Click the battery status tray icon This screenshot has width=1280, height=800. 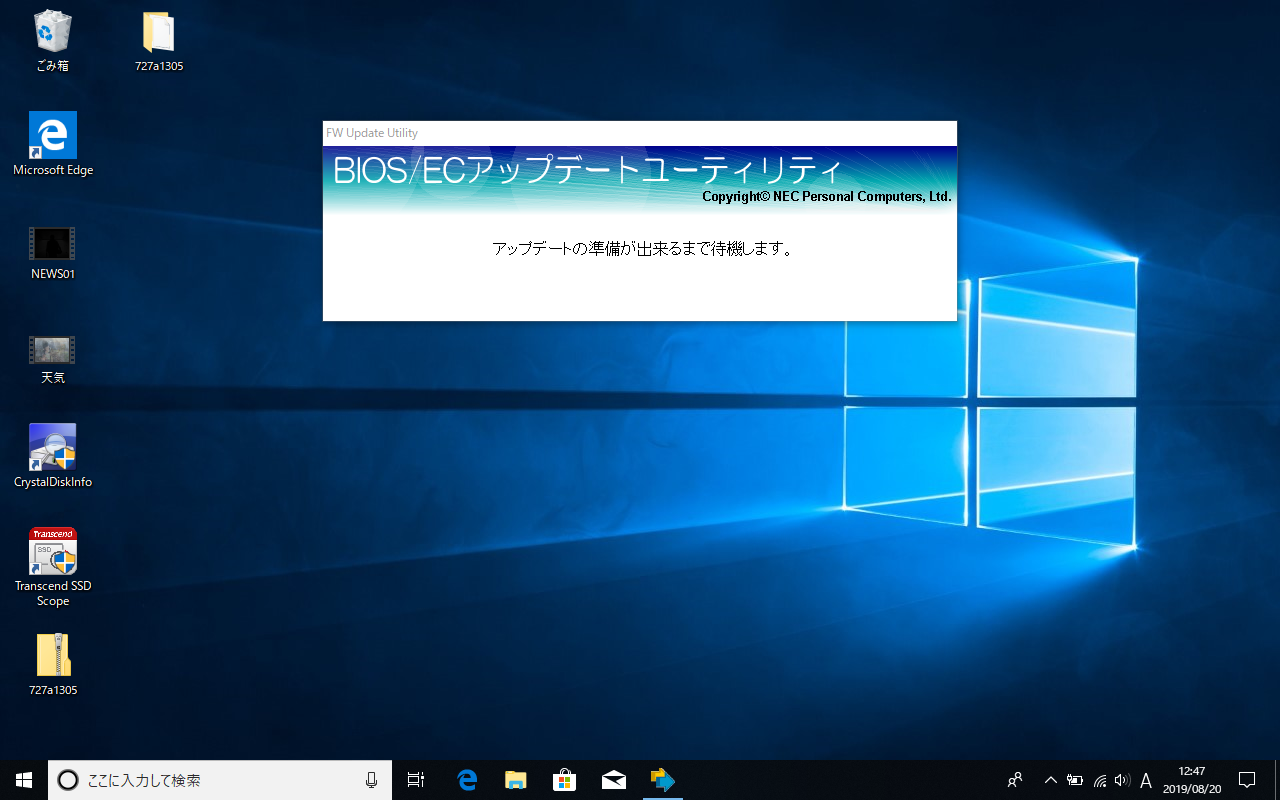1075,780
